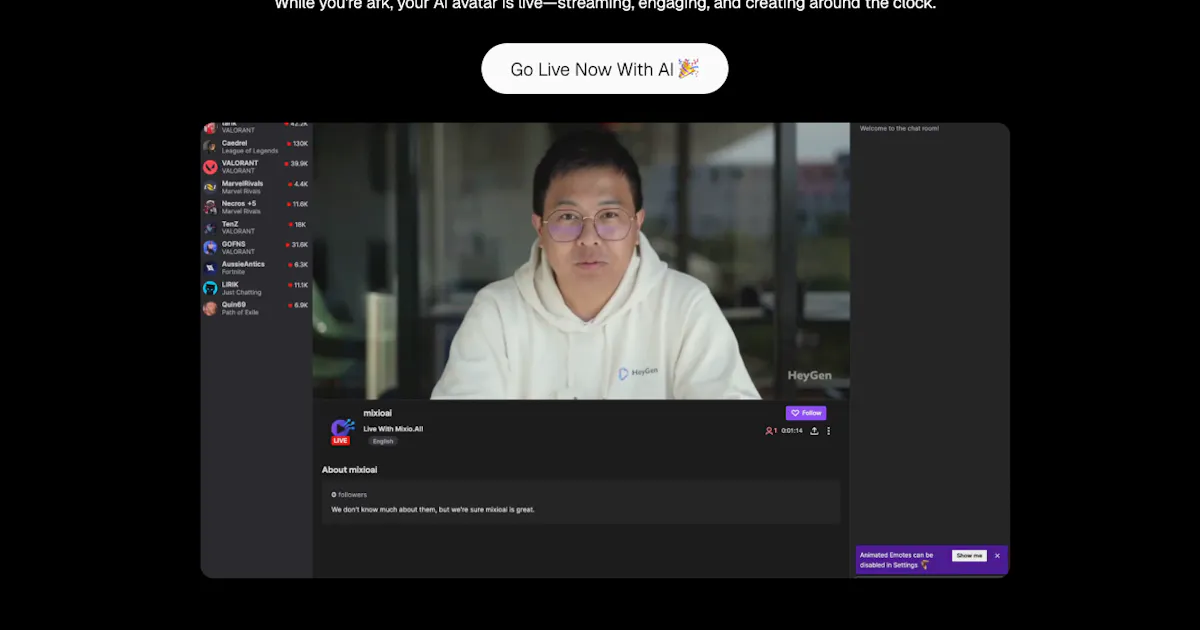Open the mixioai channel avatar
The image size is (1200, 630).
[x=341, y=430]
